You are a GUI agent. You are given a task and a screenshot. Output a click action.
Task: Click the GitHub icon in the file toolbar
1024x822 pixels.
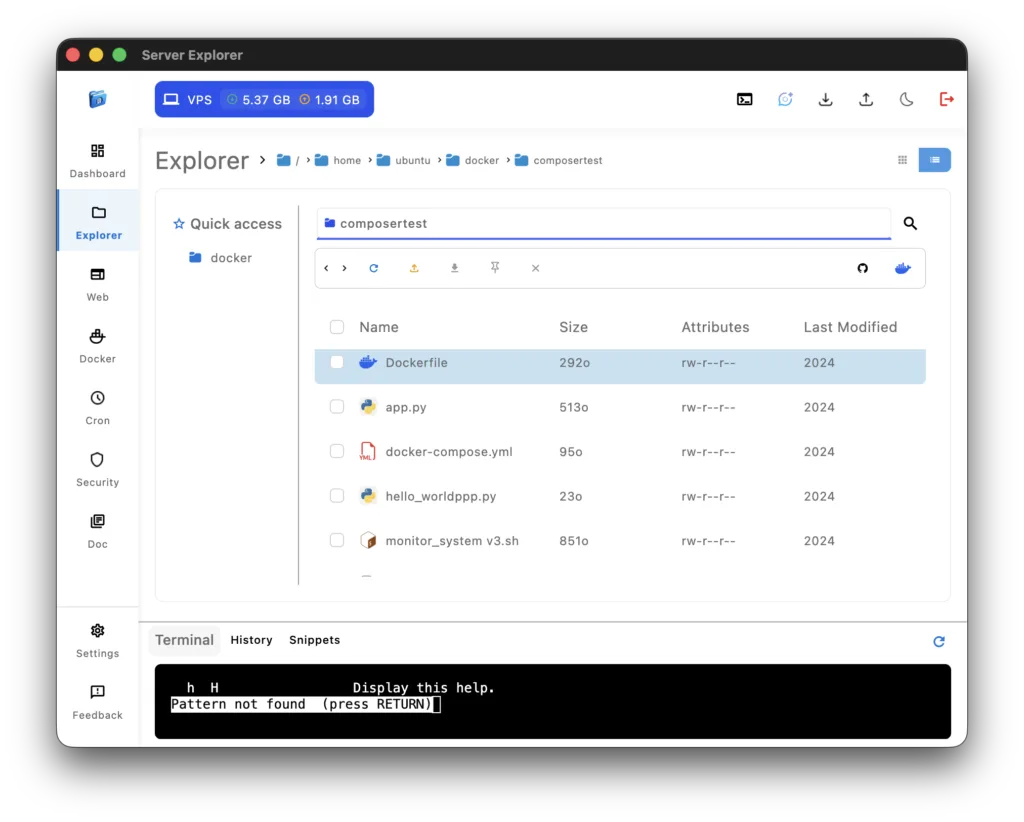pos(862,268)
